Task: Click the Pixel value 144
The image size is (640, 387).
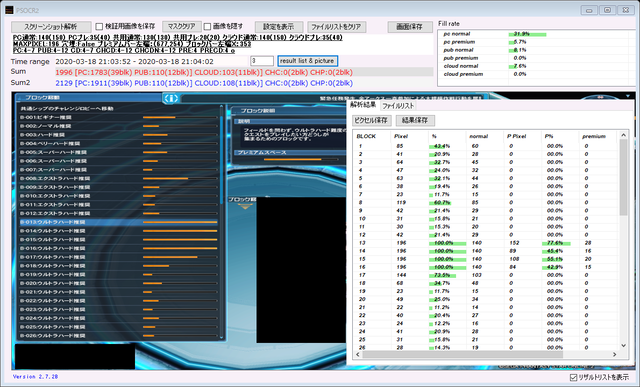Action: pyautogui.click(x=401, y=275)
